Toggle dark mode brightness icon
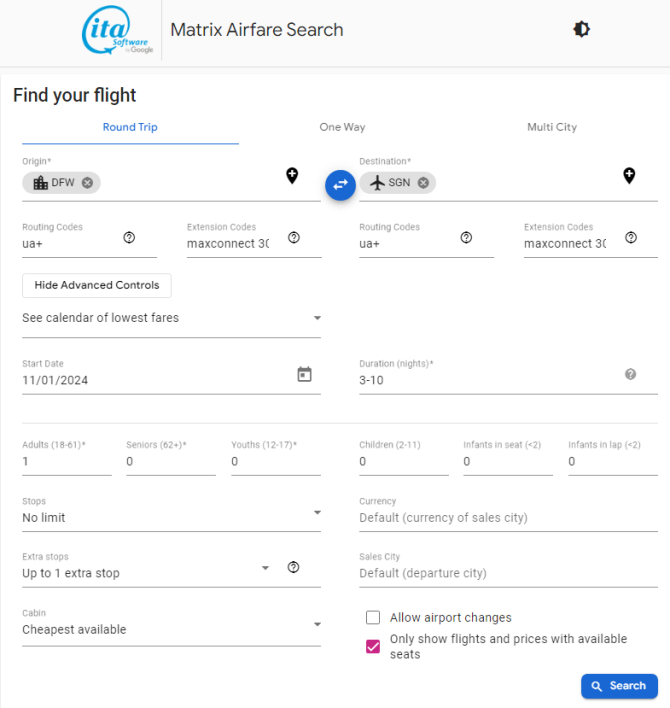This screenshot has height=708, width=670. coord(581,29)
